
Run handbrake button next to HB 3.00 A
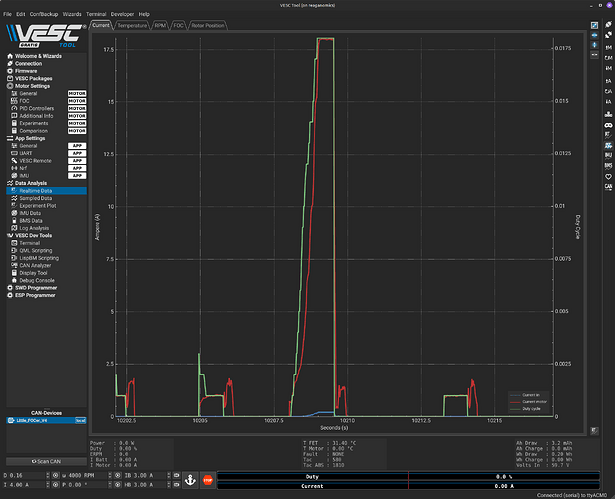[176, 485]
